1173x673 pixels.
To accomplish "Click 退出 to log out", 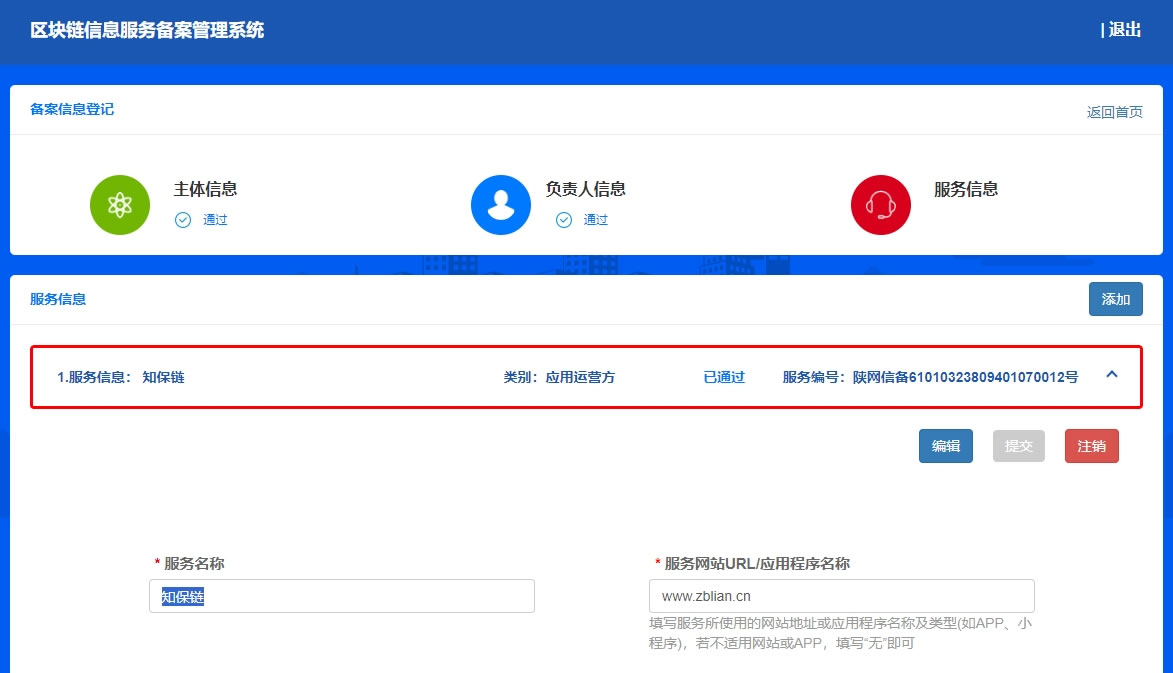I will [1123, 30].
